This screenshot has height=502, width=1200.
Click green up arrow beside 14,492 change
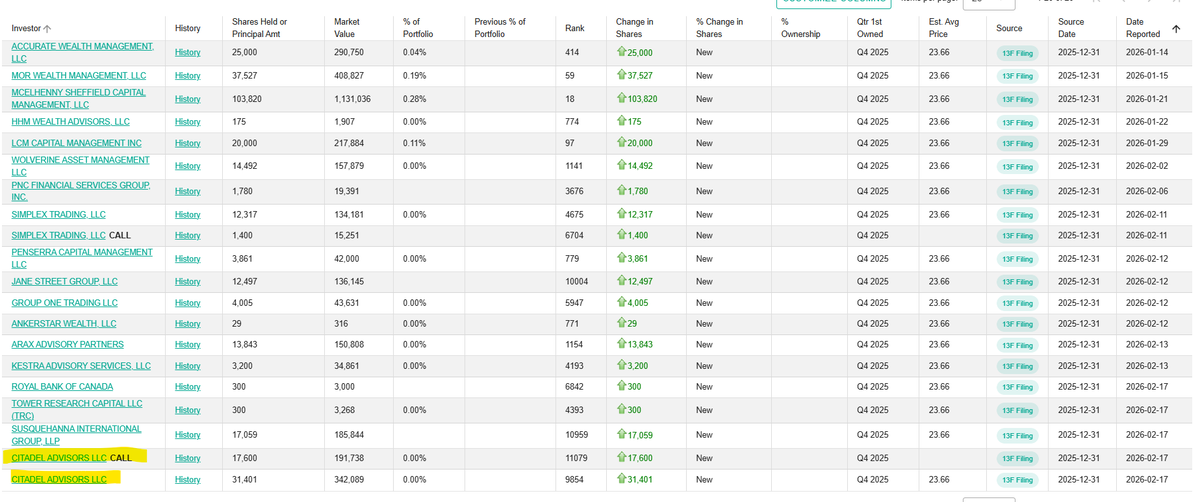pyautogui.click(x=622, y=165)
